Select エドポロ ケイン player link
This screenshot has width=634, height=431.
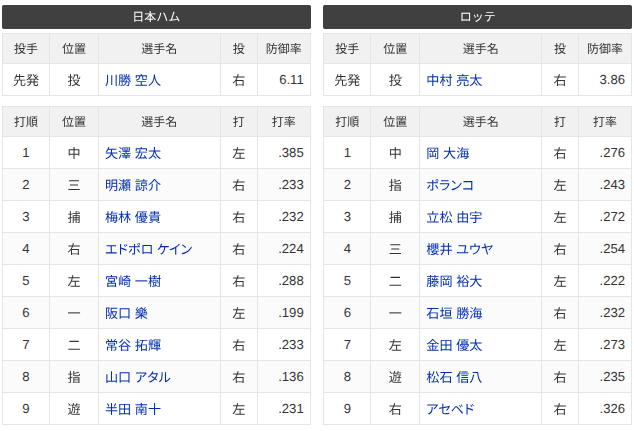pos(148,249)
